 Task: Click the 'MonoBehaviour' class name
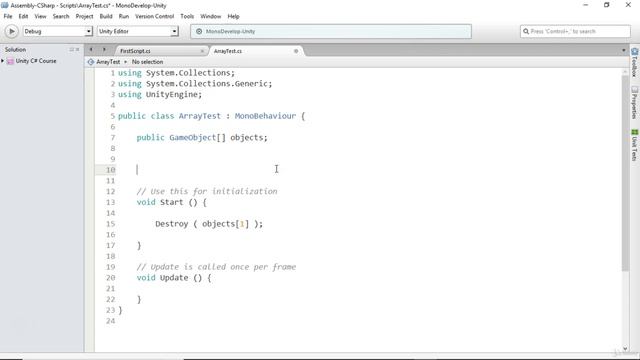click(x=265, y=116)
